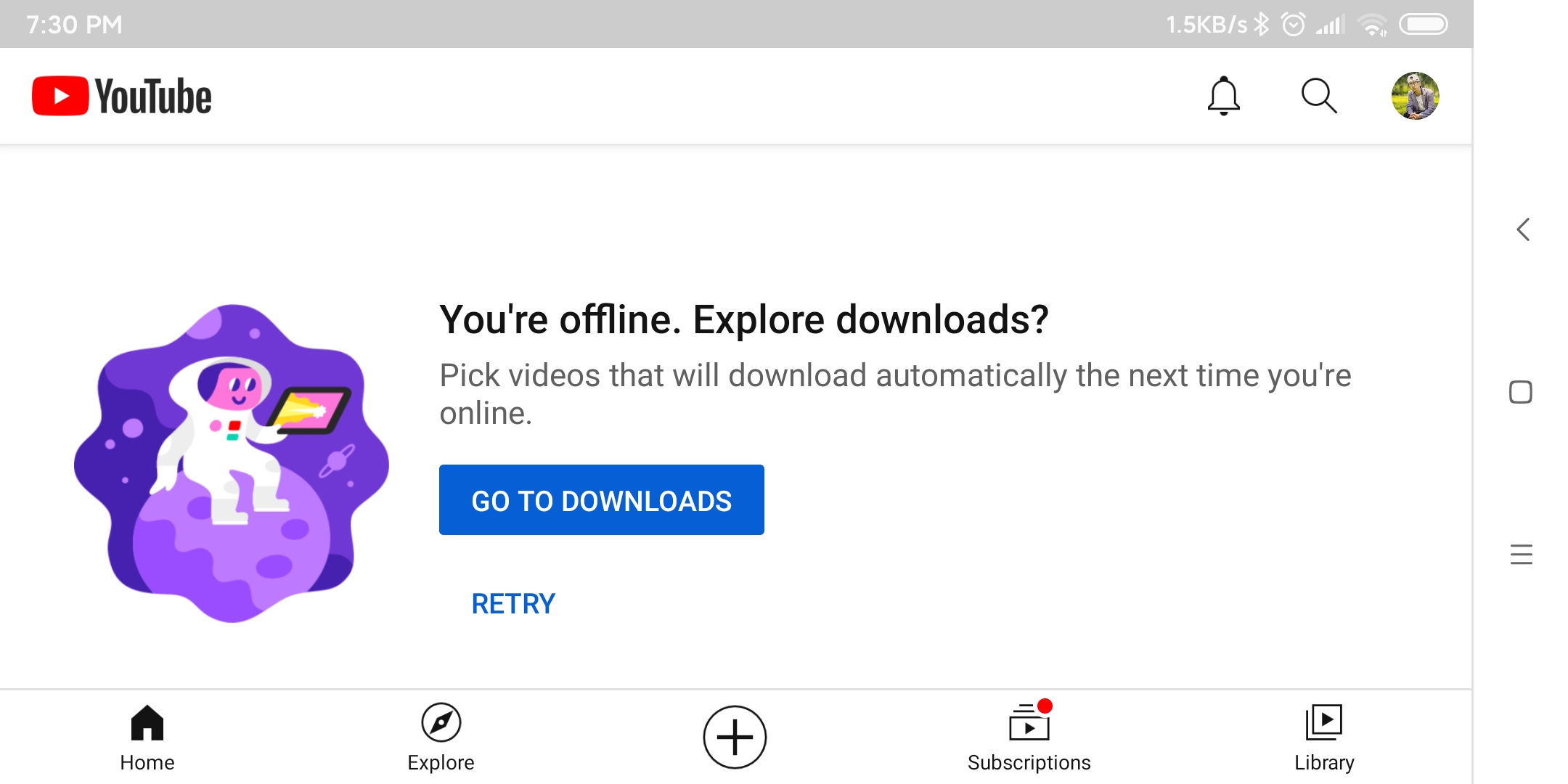Tap the 1.5KB/s network speed indicator
The height and width of the screenshot is (784, 1568).
tap(1206, 25)
